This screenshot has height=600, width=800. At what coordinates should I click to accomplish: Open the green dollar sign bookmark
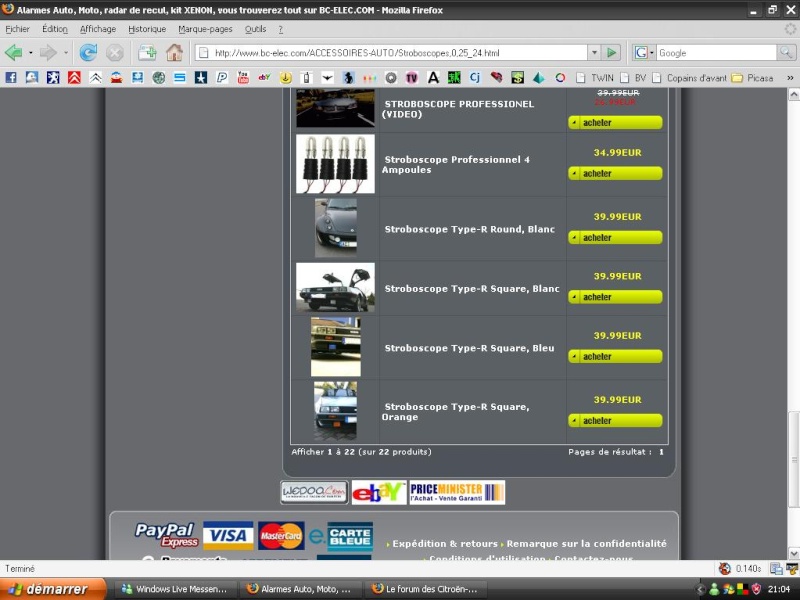pos(517,78)
